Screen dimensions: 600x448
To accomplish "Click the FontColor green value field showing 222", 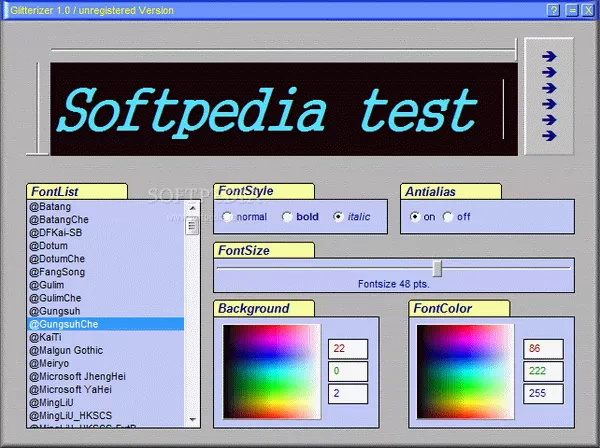I will coord(543,371).
